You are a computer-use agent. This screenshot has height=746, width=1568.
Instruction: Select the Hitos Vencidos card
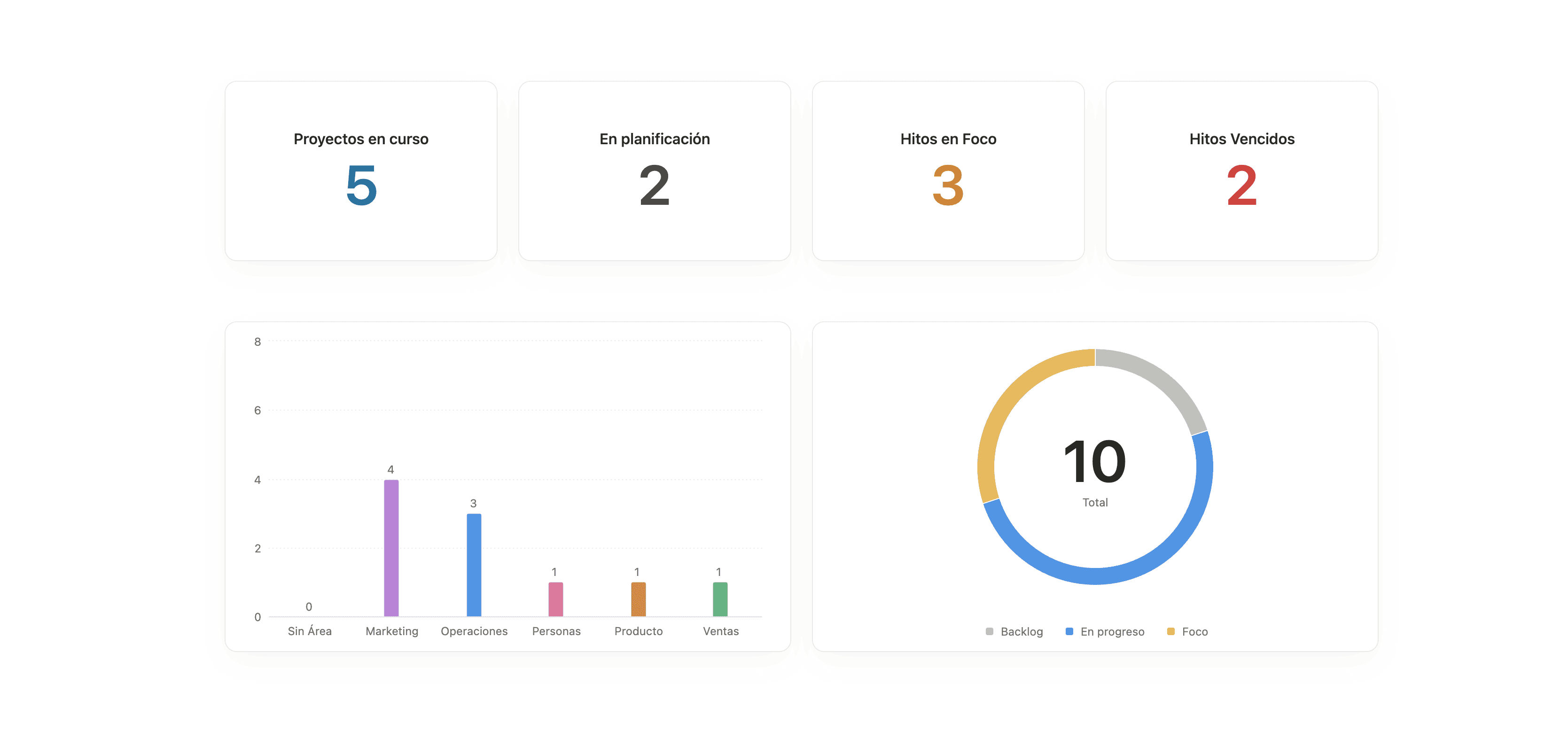coord(1241,171)
